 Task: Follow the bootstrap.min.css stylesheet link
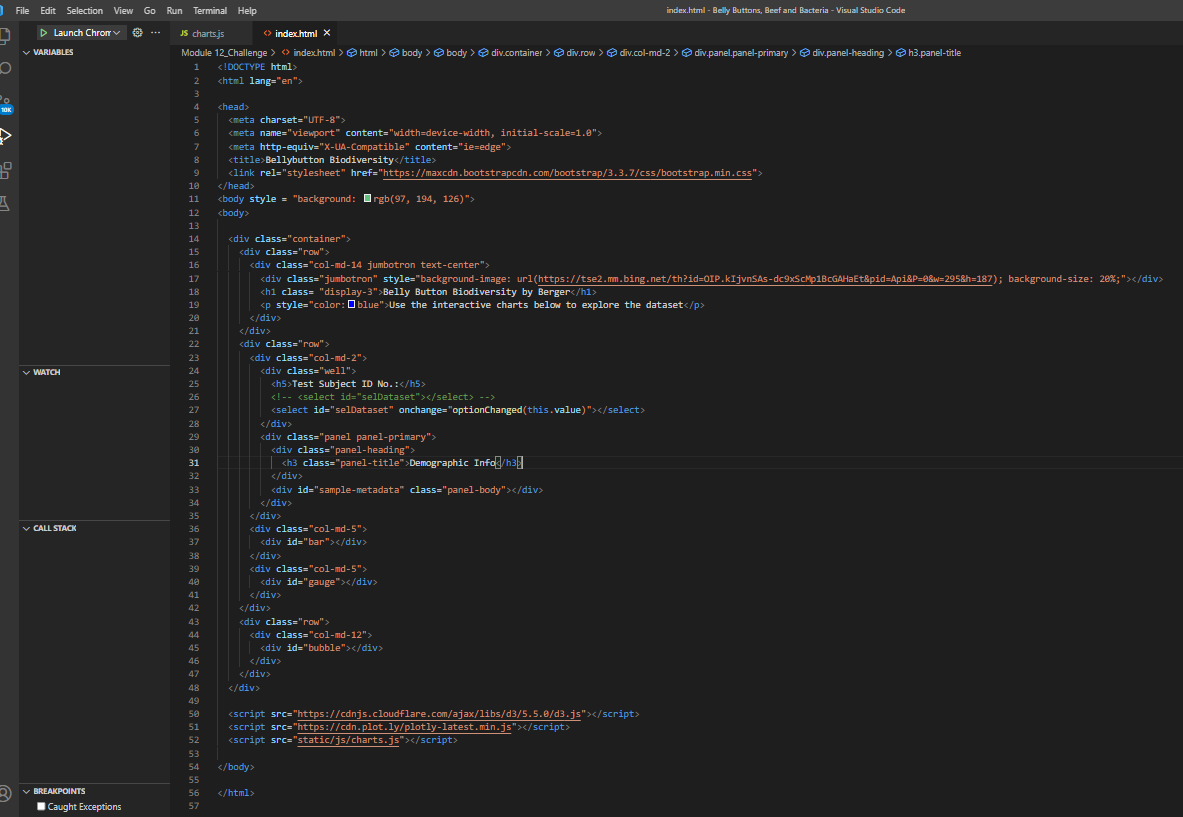(x=567, y=173)
